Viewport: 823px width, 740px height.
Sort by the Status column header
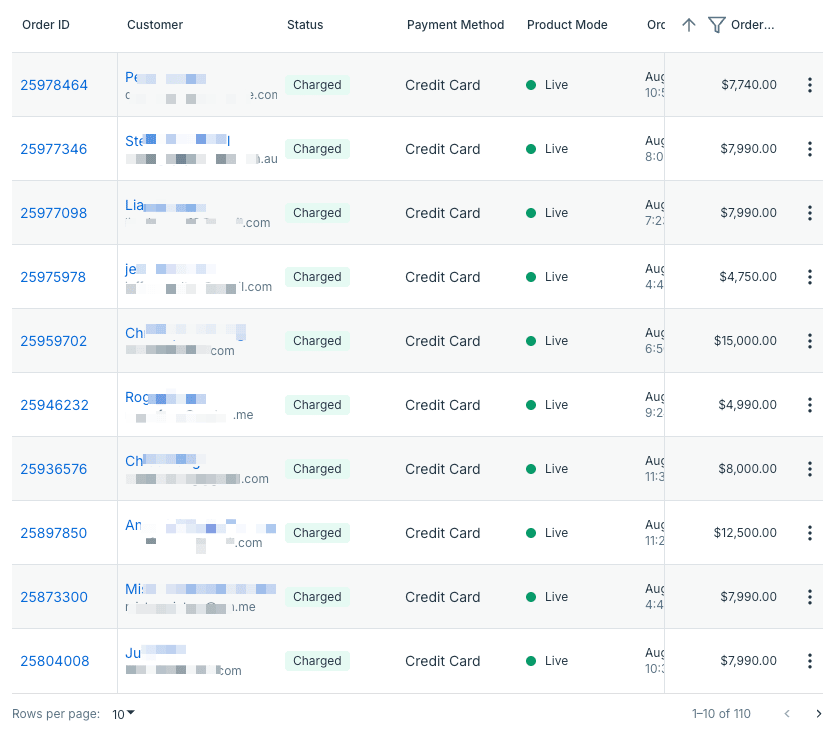pyautogui.click(x=305, y=25)
